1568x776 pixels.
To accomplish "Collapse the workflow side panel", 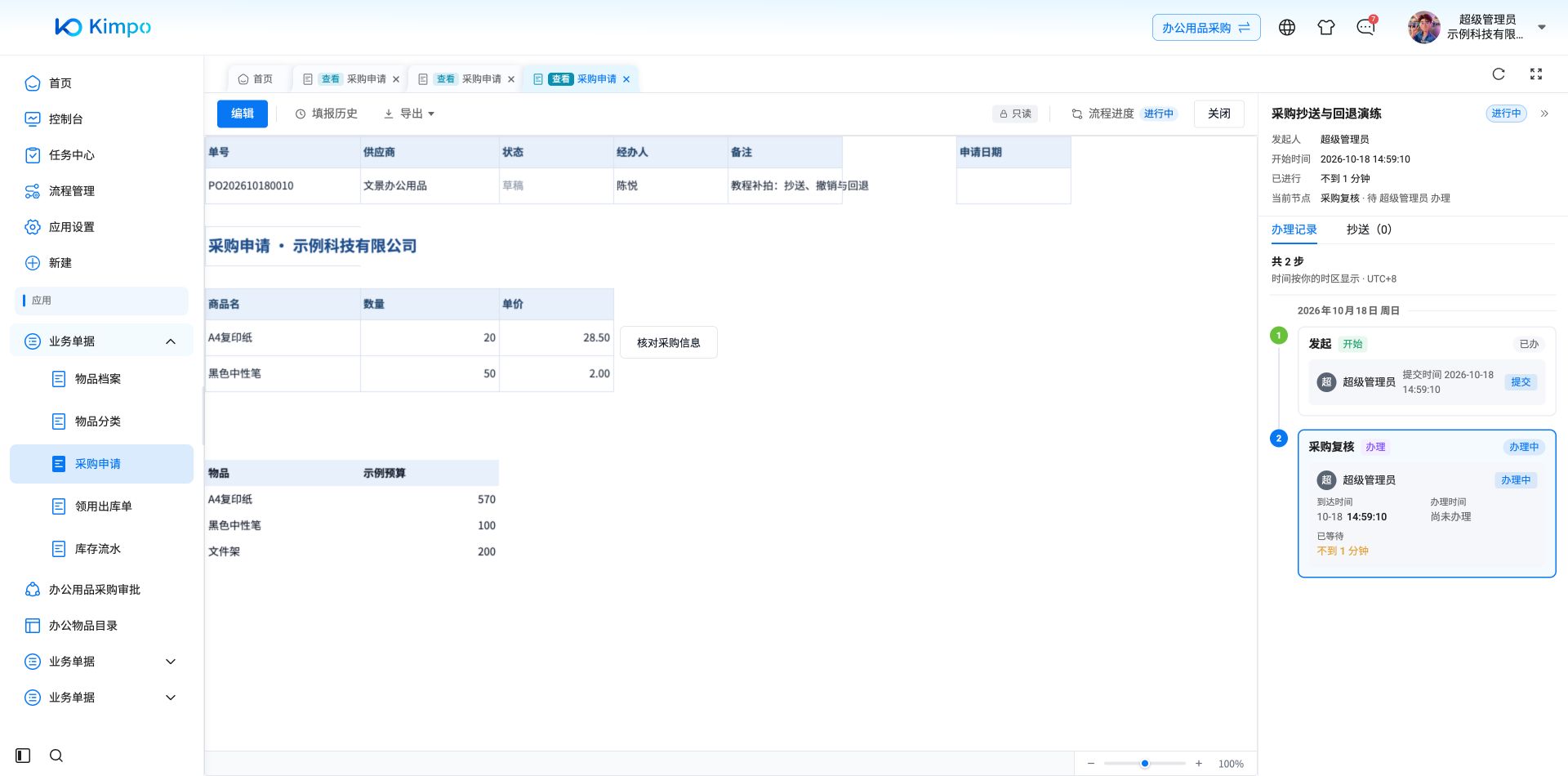I will click(x=1544, y=114).
